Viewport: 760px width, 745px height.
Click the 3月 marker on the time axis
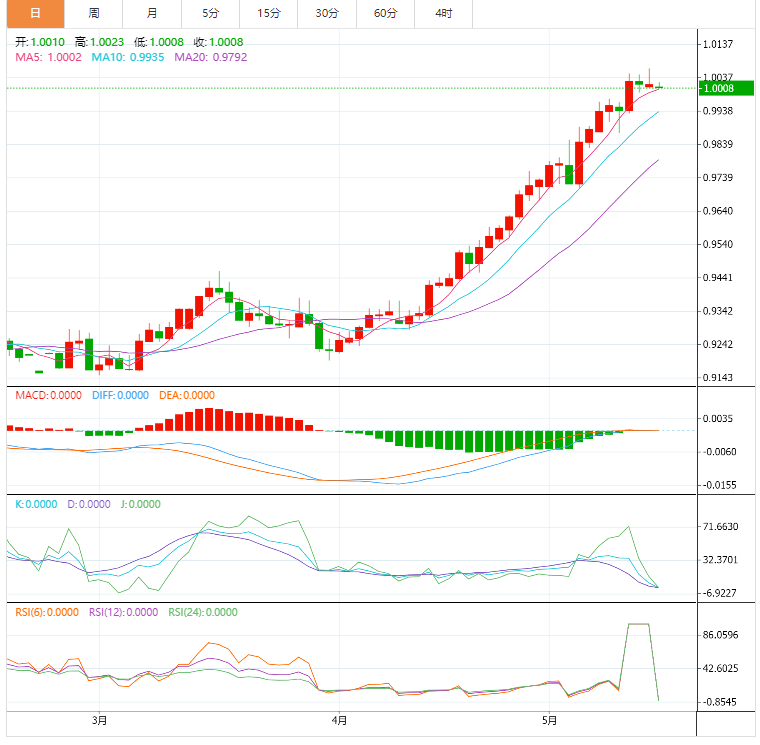click(x=99, y=720)
